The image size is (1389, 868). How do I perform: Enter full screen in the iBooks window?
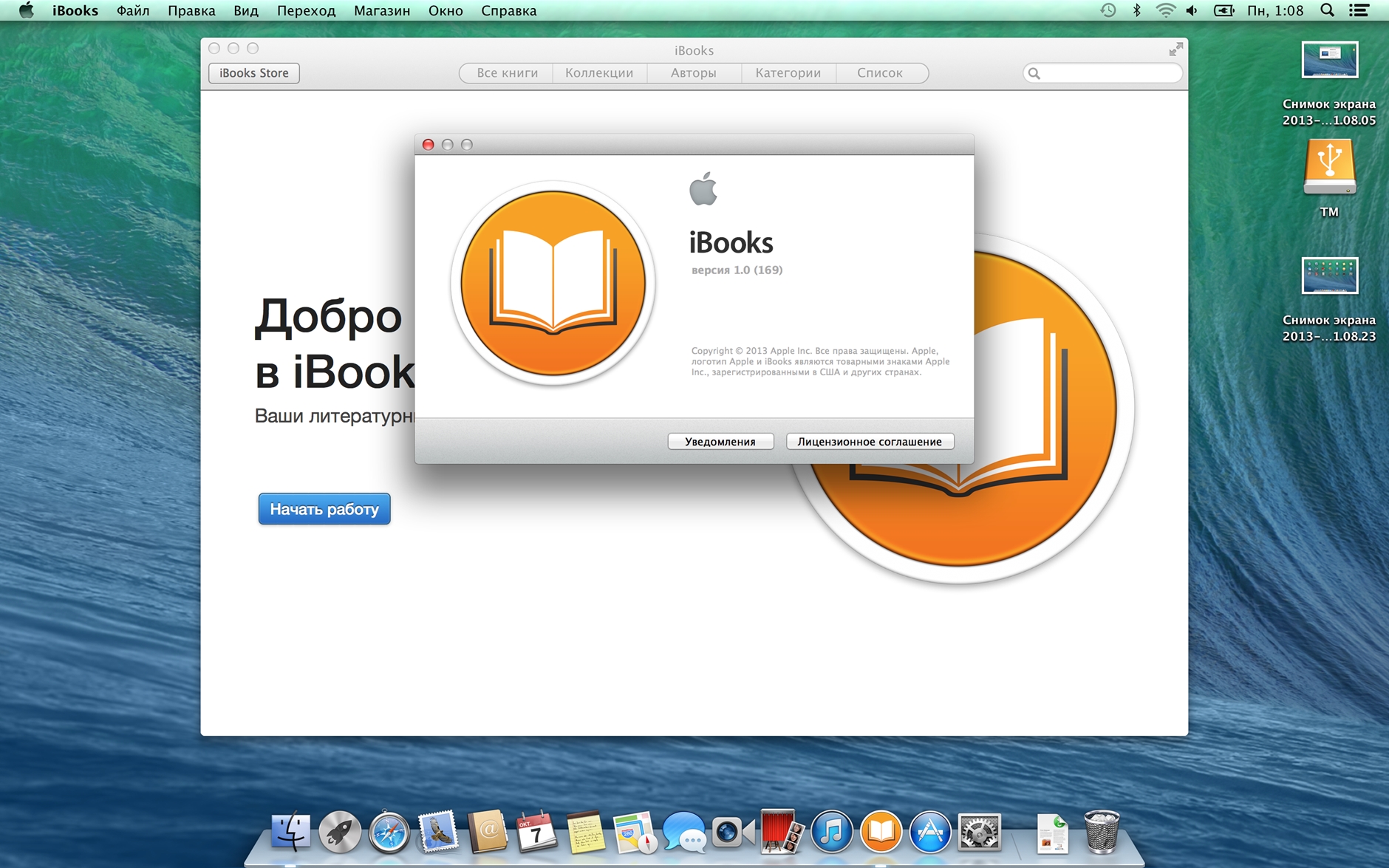1175,49
